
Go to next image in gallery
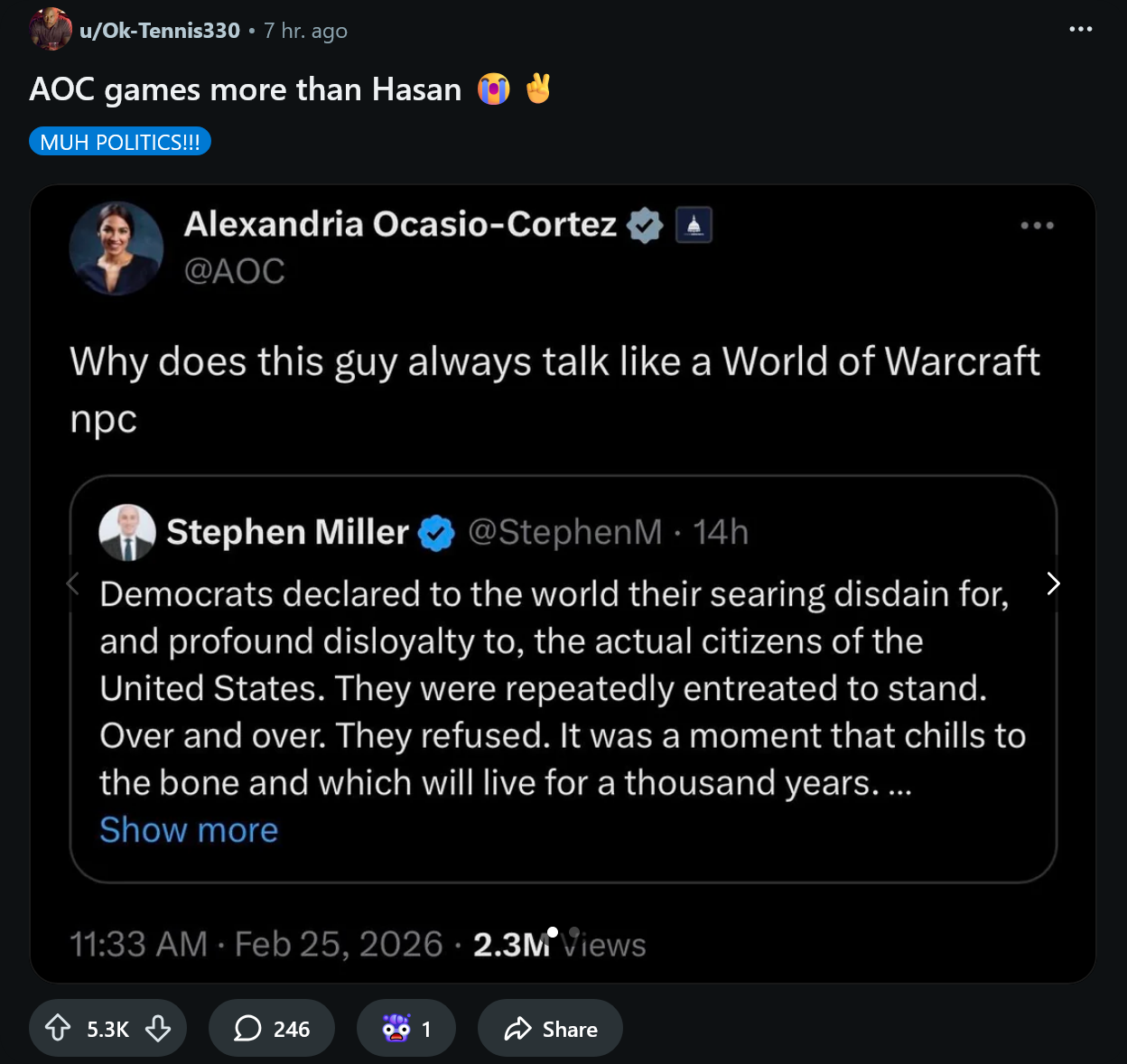1053,583
